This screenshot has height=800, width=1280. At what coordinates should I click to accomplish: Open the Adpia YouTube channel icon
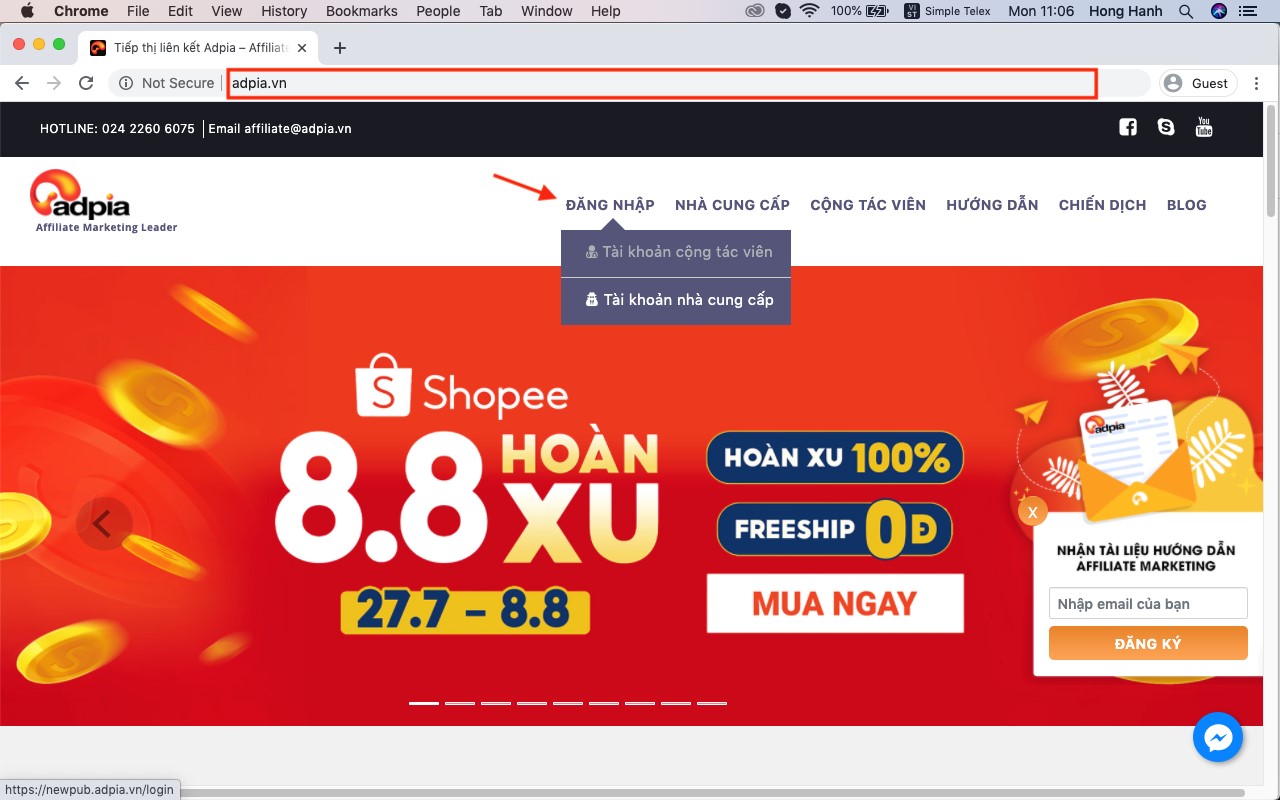[1204, 127]
